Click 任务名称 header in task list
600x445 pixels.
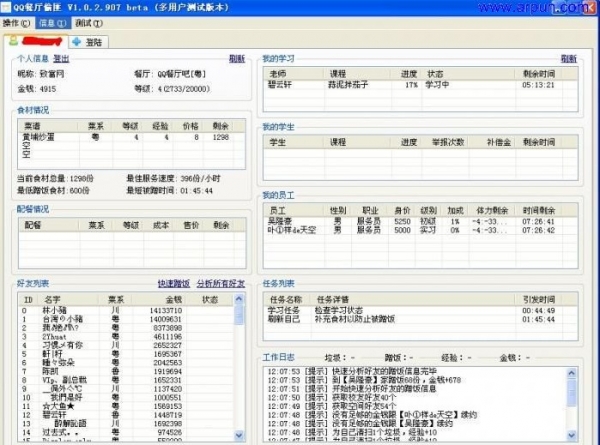pyautogui.click(x=287, y=299)
